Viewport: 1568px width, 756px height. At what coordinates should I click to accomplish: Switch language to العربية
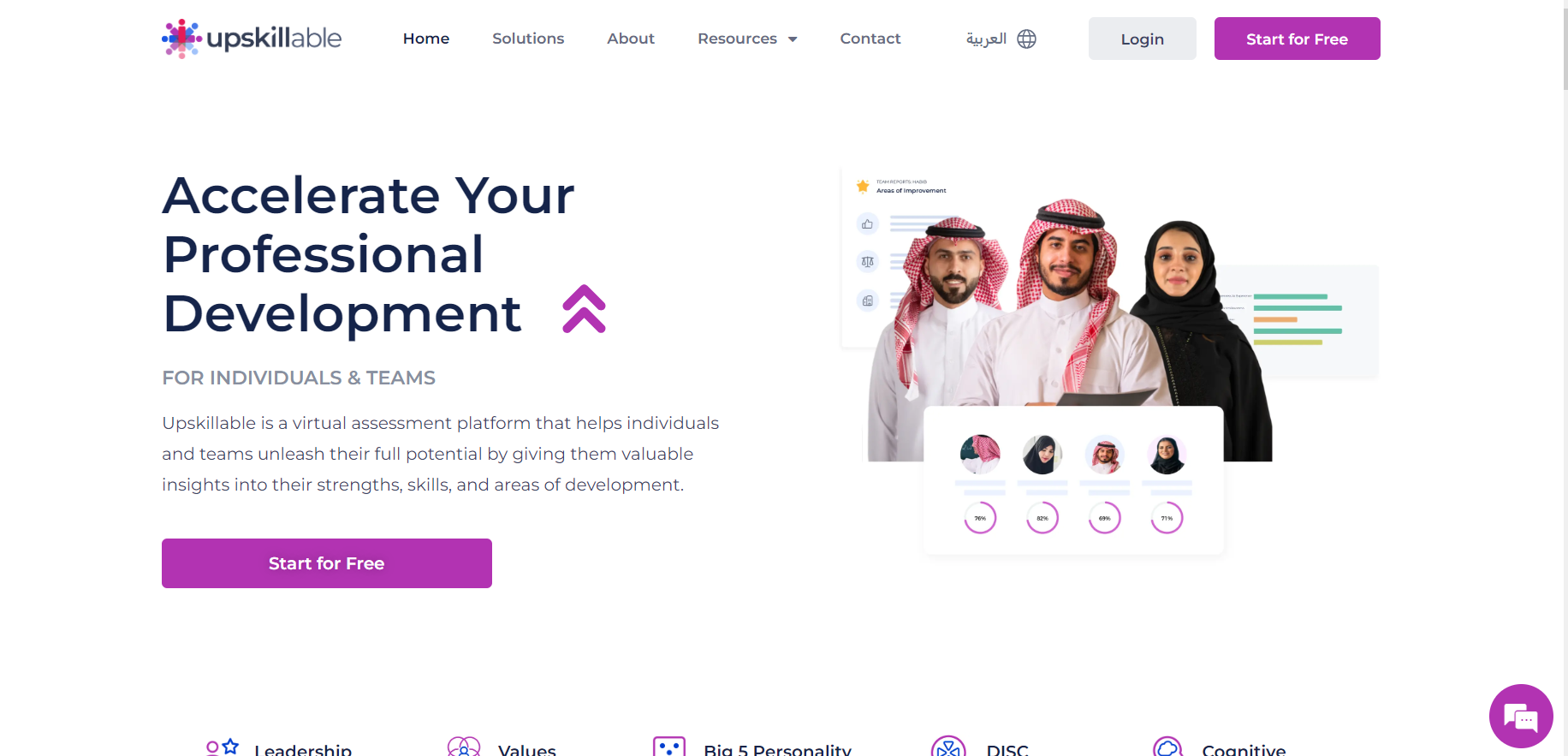click(x=986, y=39)
